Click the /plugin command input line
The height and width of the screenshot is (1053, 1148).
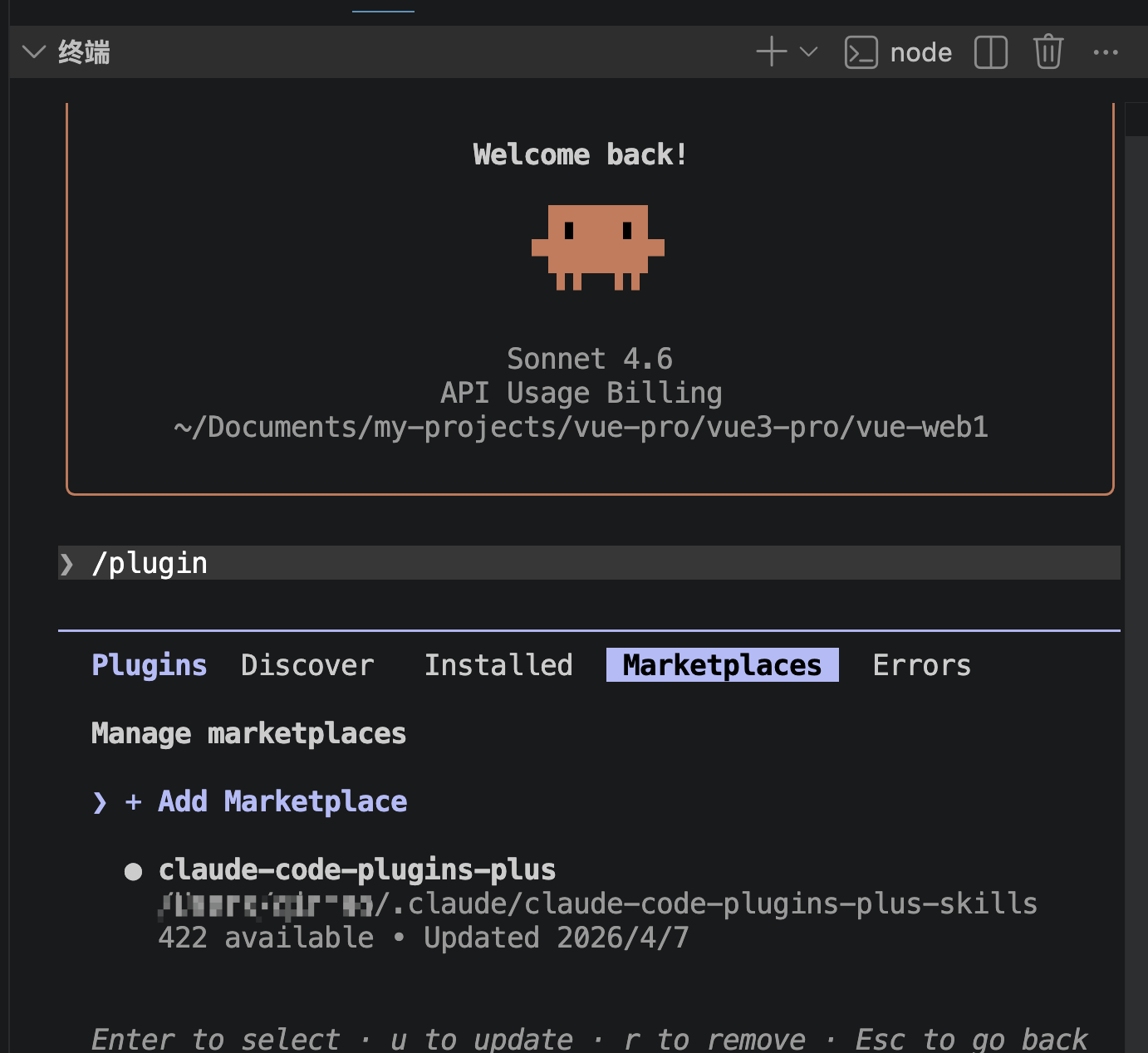[589, 563]
